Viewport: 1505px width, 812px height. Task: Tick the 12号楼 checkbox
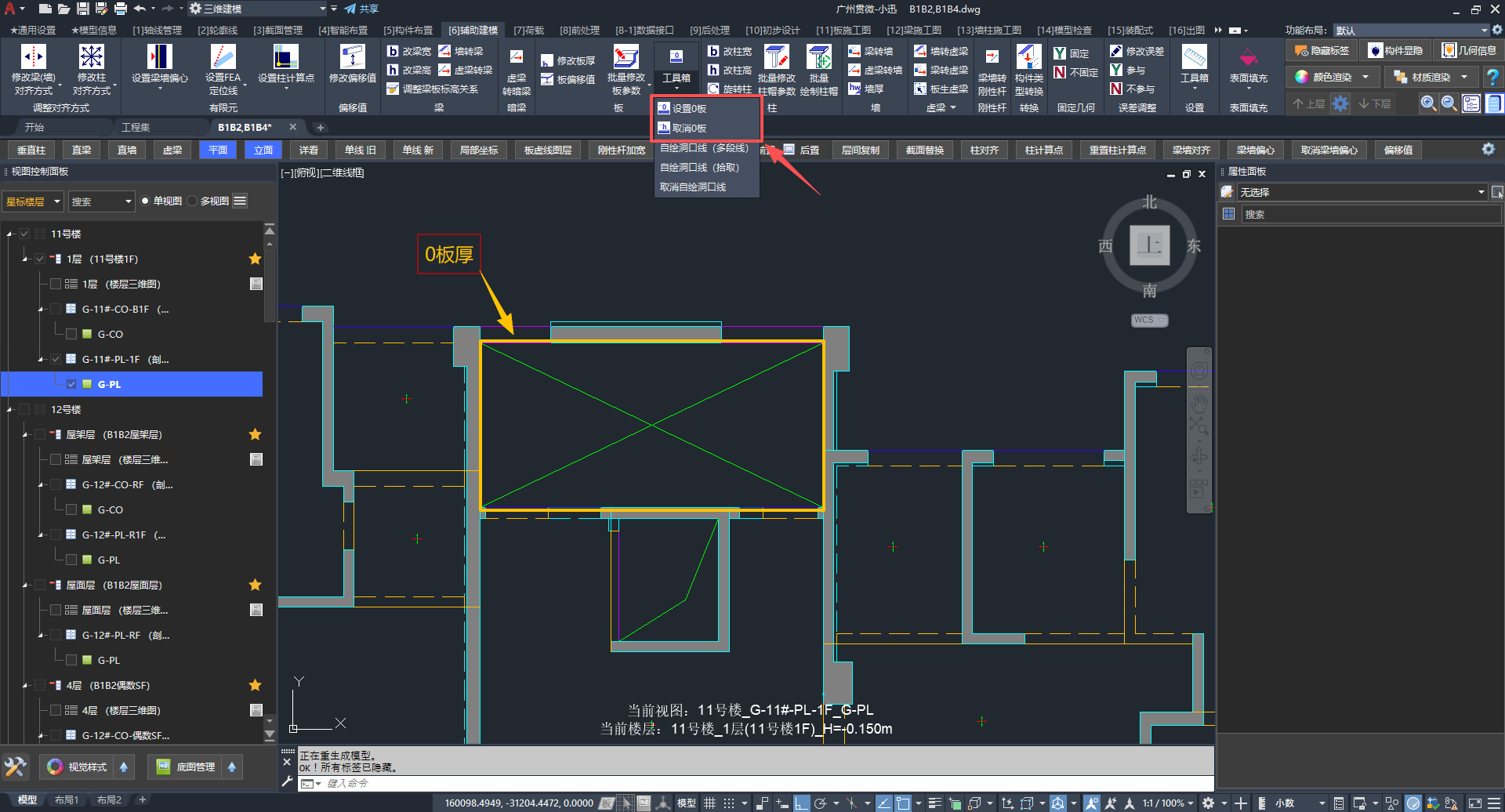pos(24,409)
